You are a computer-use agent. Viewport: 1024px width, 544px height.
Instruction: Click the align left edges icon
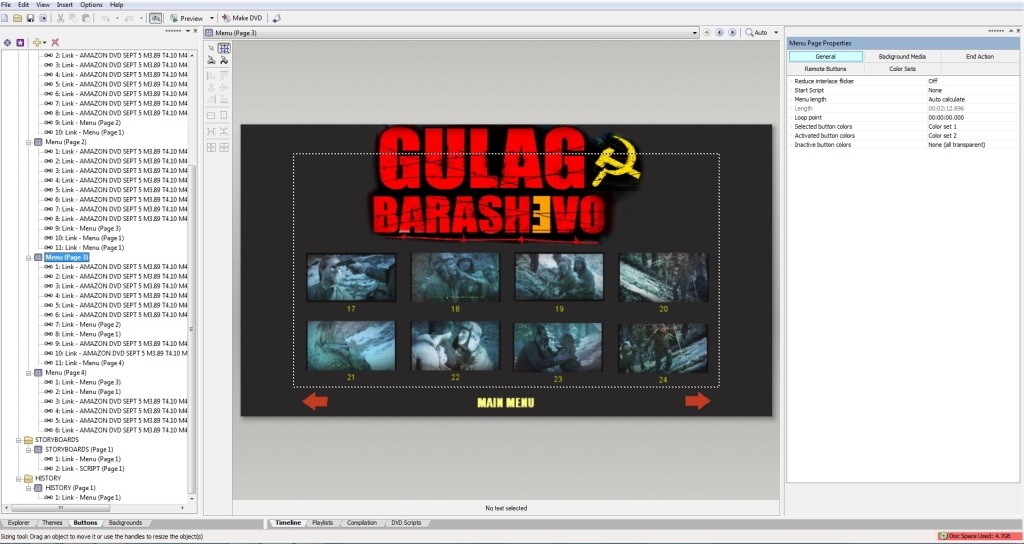(x=211, y=76)
